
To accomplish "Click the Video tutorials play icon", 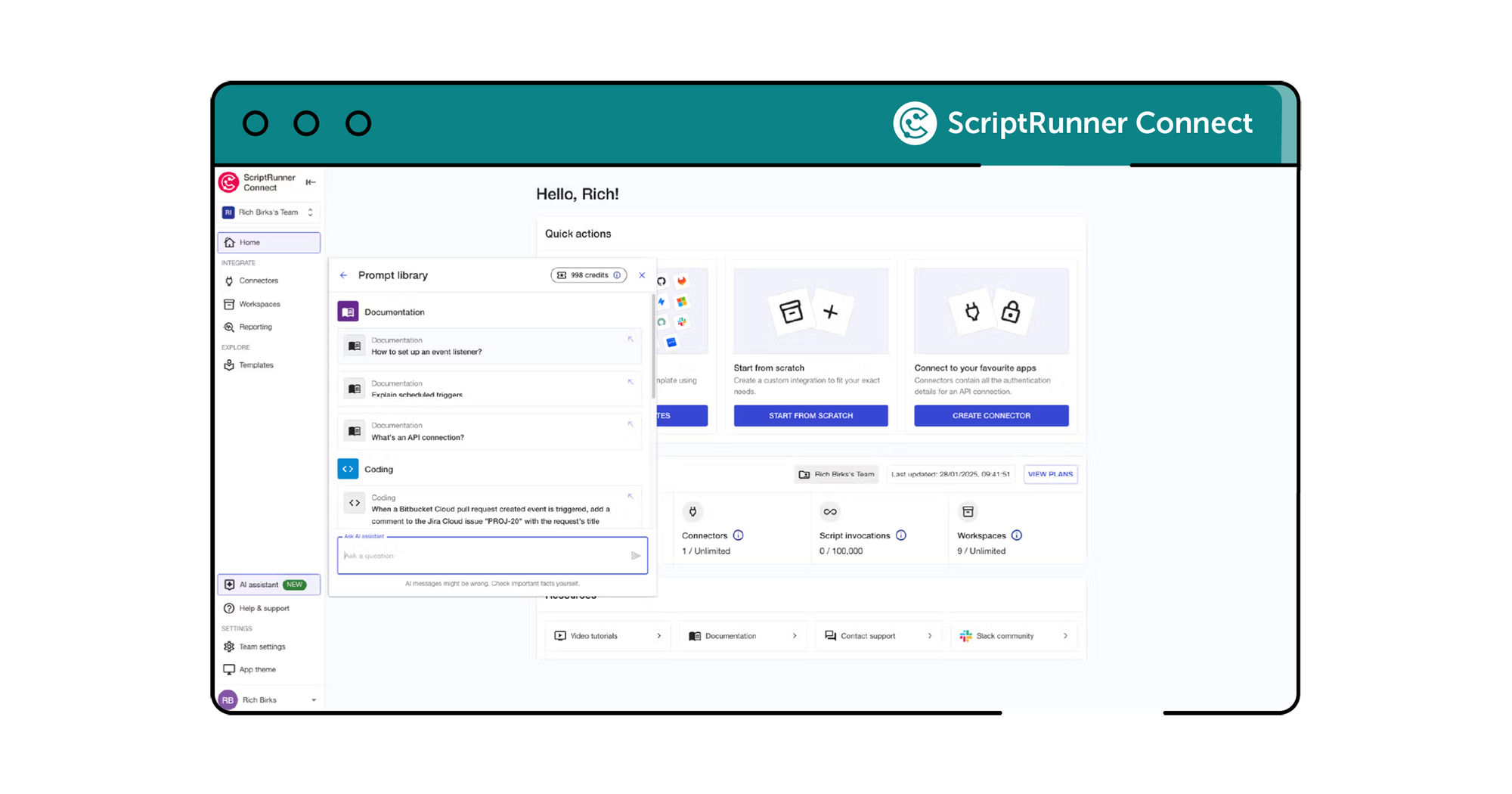I will [x=560, y=636].
